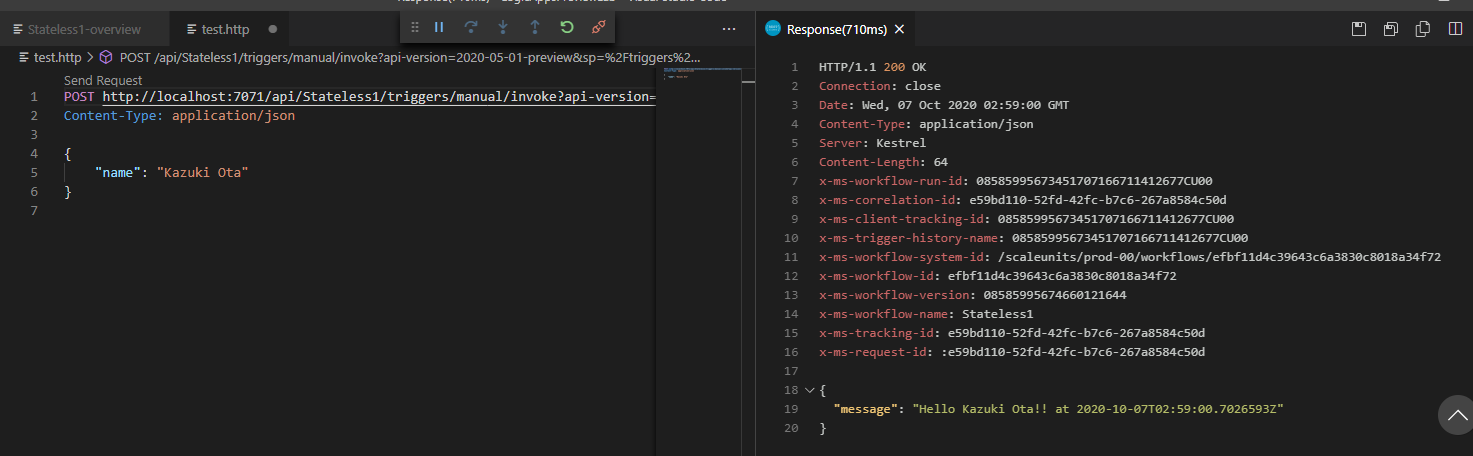Pause the debug session

[x=439, y=27]
